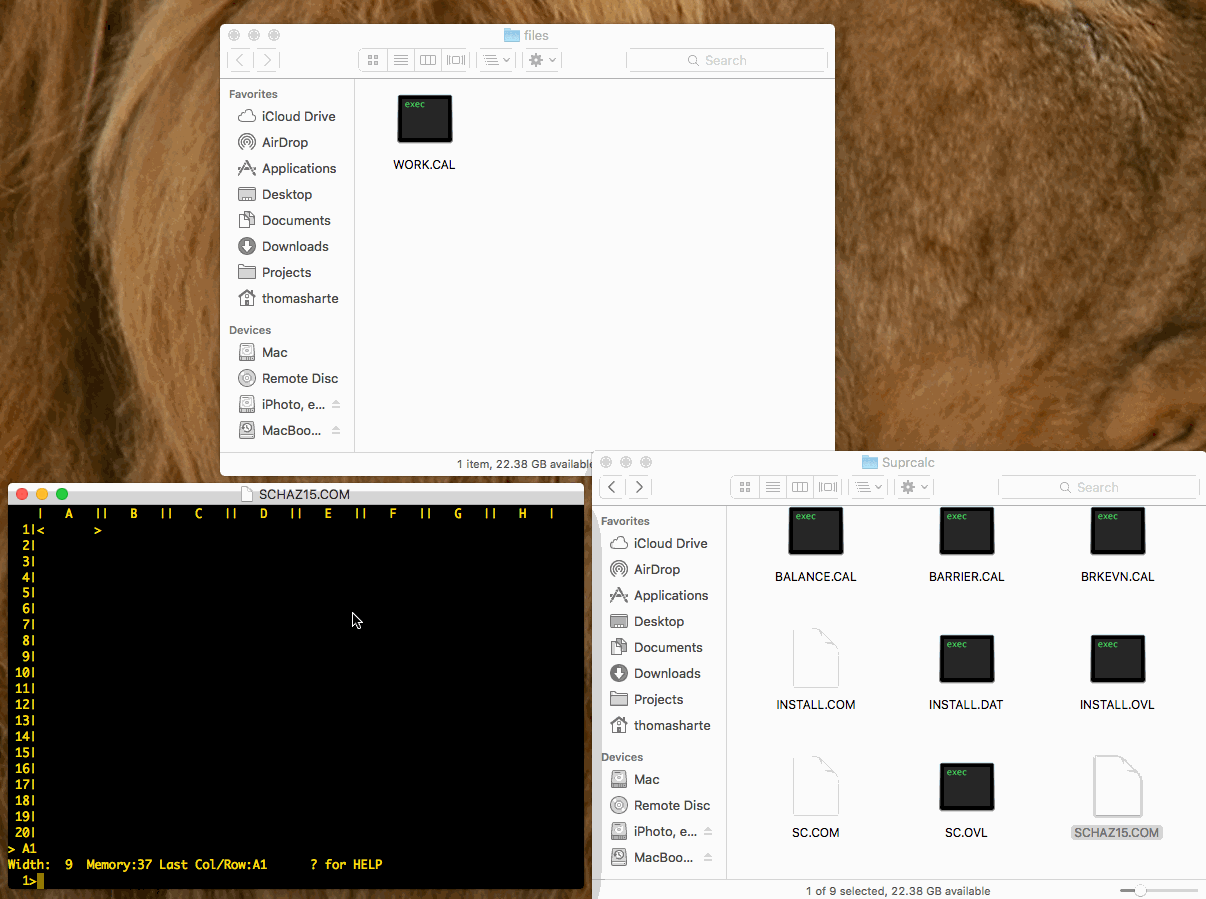1206x899 pixels.
Task: Open Applications in Suprcalc window sidebar
Action: pyautogui.click(x=659, y=595)
